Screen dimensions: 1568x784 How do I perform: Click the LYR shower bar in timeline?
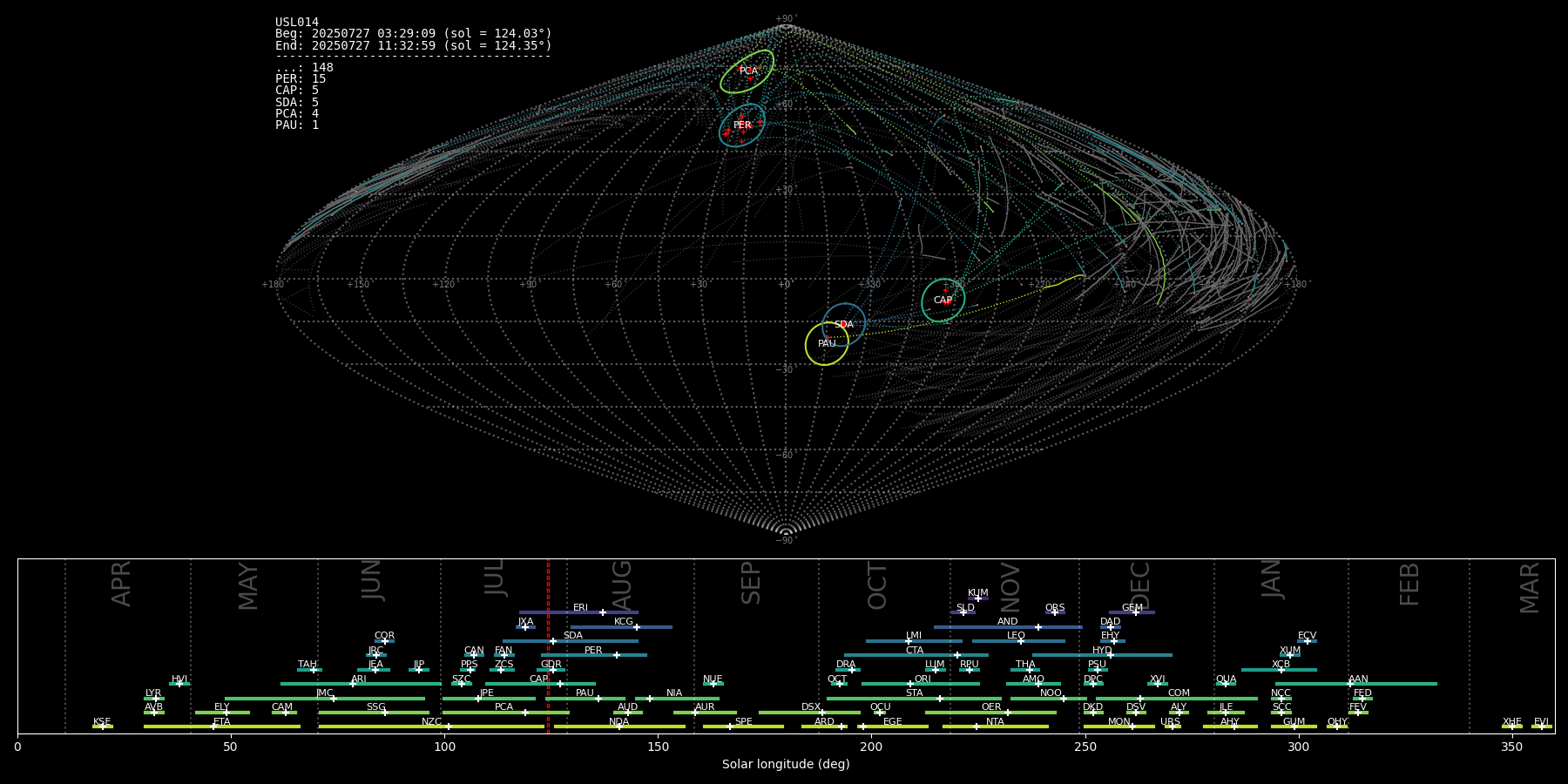click(x=153, y=699)
